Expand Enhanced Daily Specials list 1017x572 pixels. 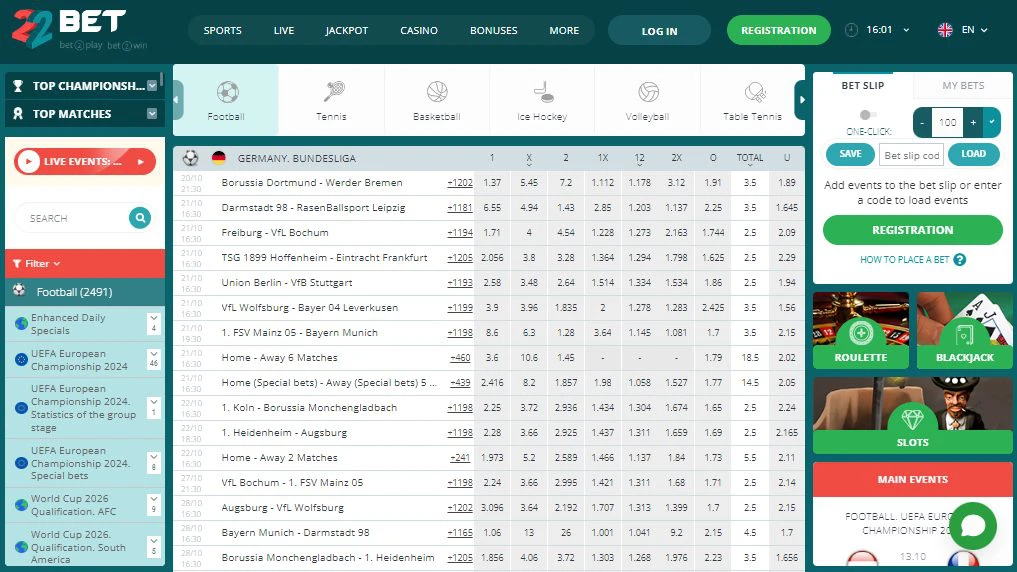pos(154,323)
